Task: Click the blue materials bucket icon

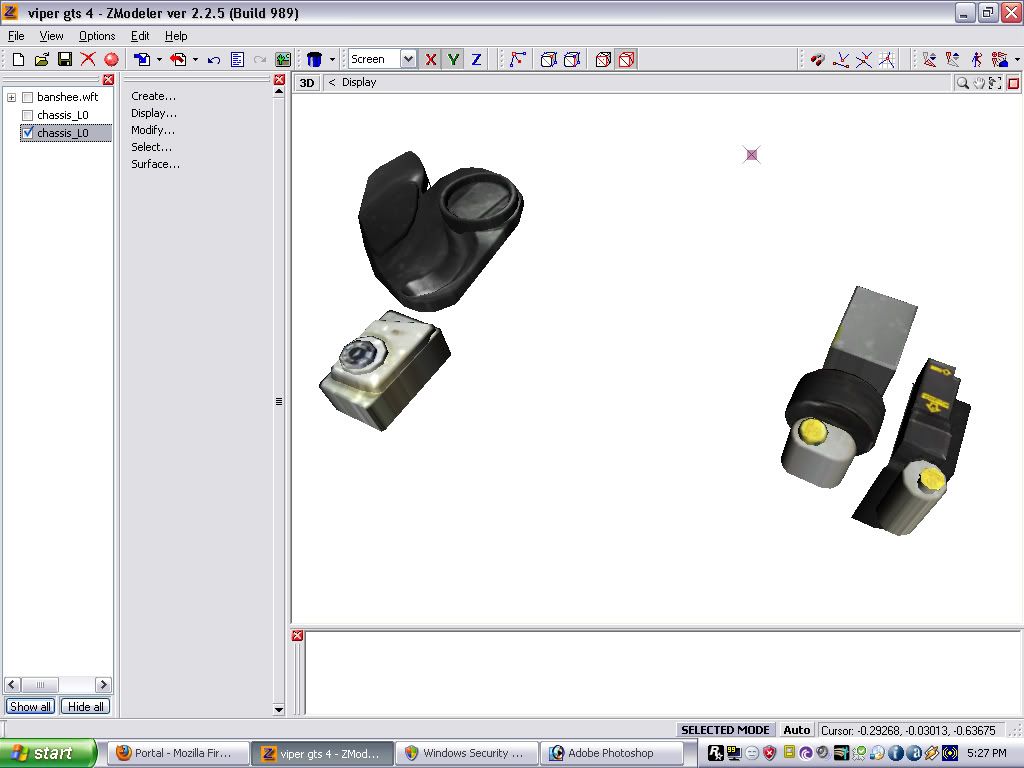Action: [x=315, y=60]
